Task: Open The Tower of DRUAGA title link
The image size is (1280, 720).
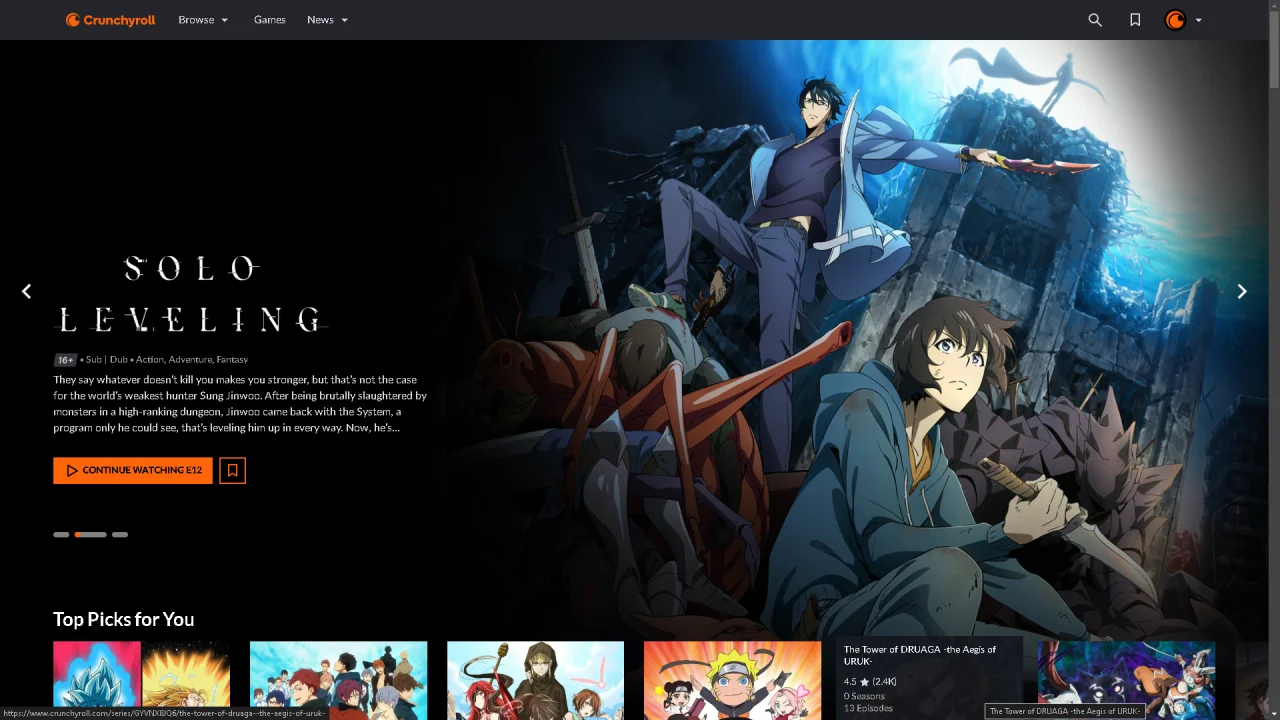Action: tap(920, 655)
